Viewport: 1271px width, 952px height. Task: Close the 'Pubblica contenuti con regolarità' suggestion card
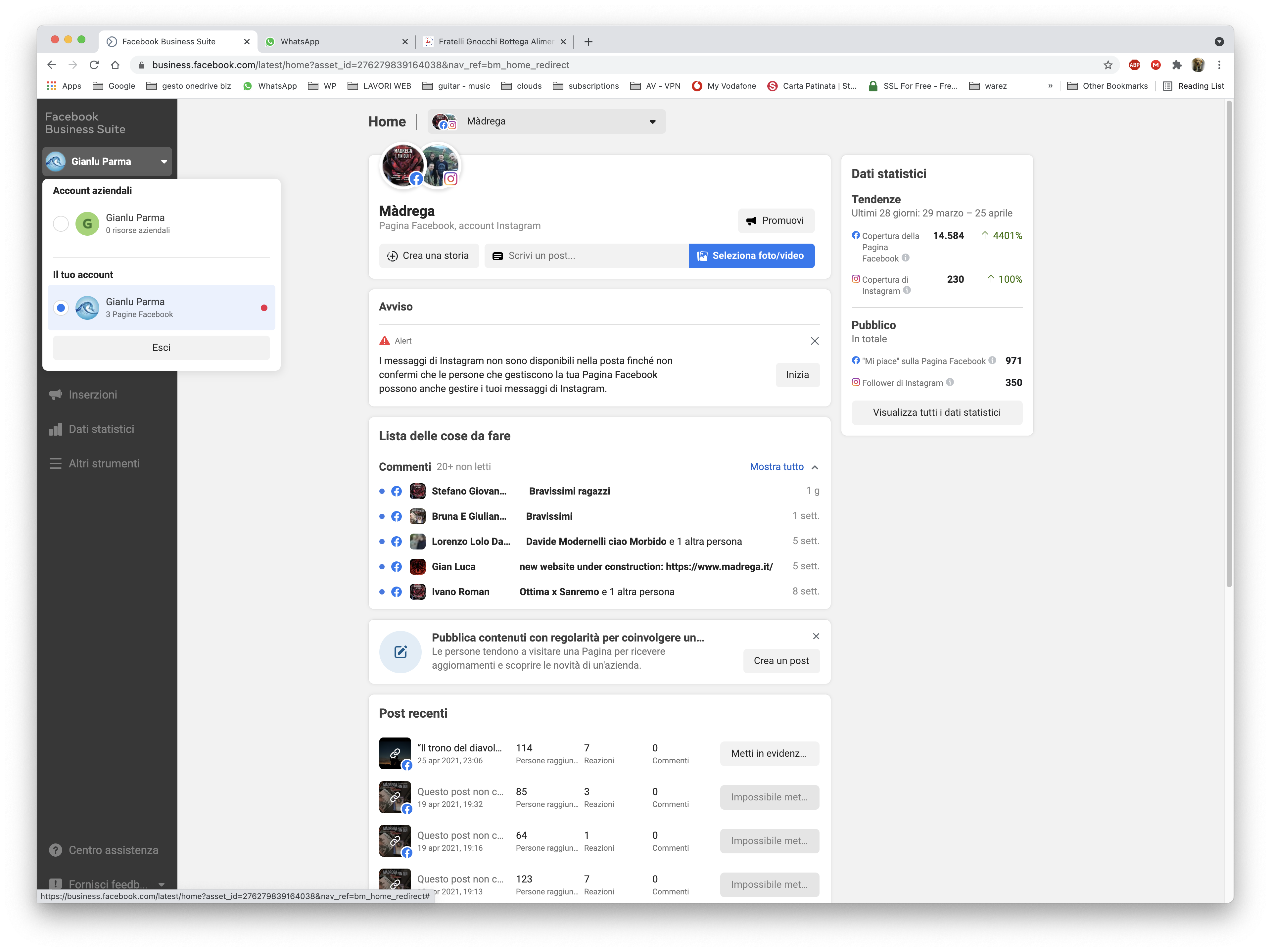[816, 636]
